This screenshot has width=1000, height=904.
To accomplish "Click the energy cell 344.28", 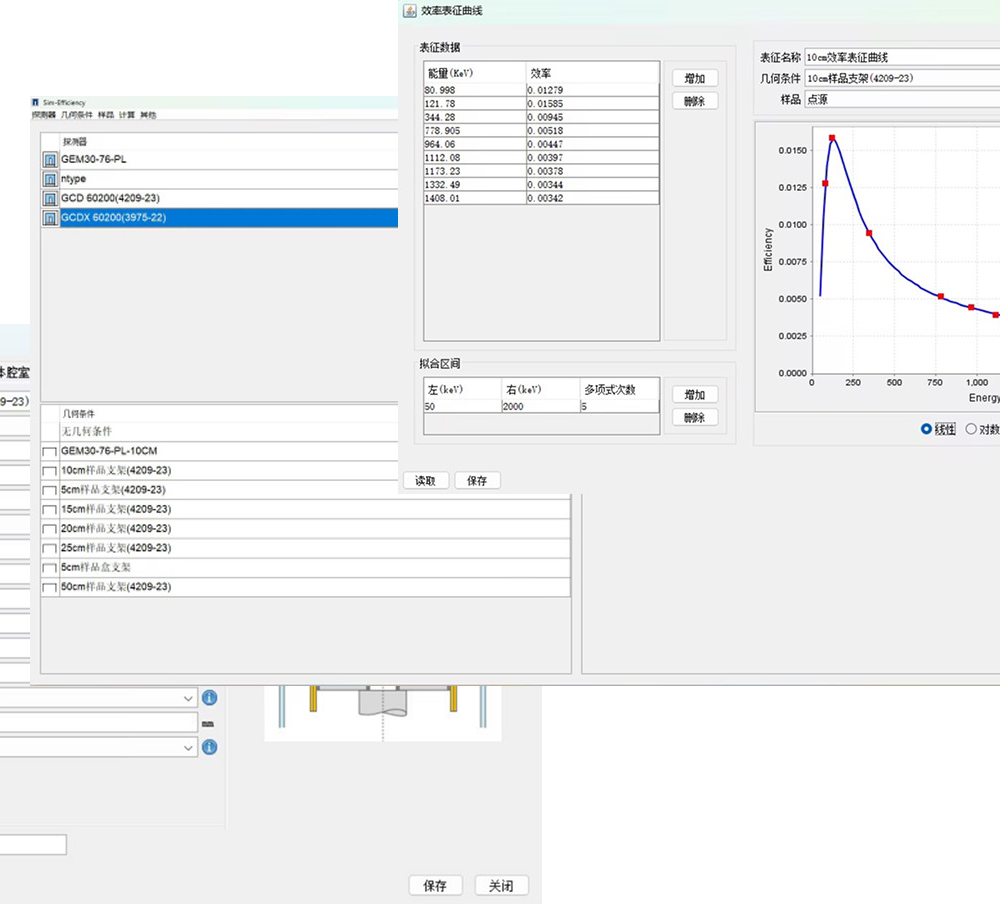I will click(474, 117).
